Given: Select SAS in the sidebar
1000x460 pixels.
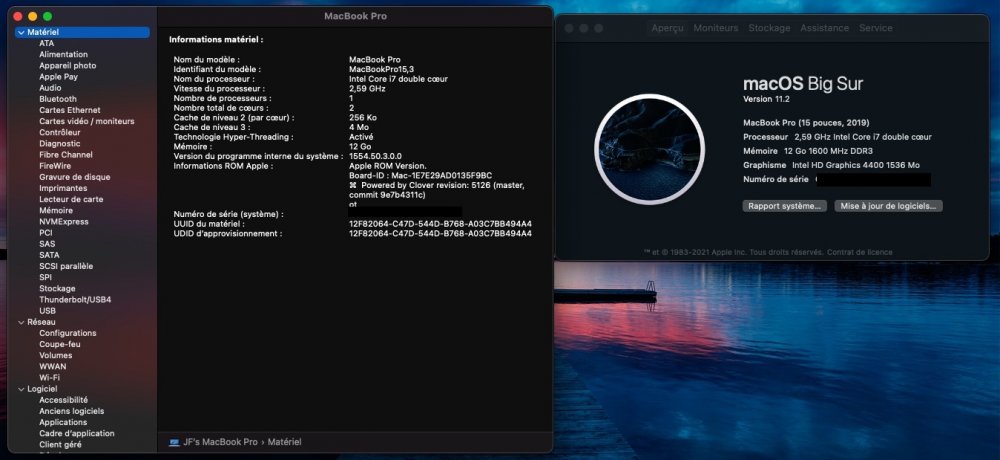Looking at the screenshot, I should click(x=47, y=244).
